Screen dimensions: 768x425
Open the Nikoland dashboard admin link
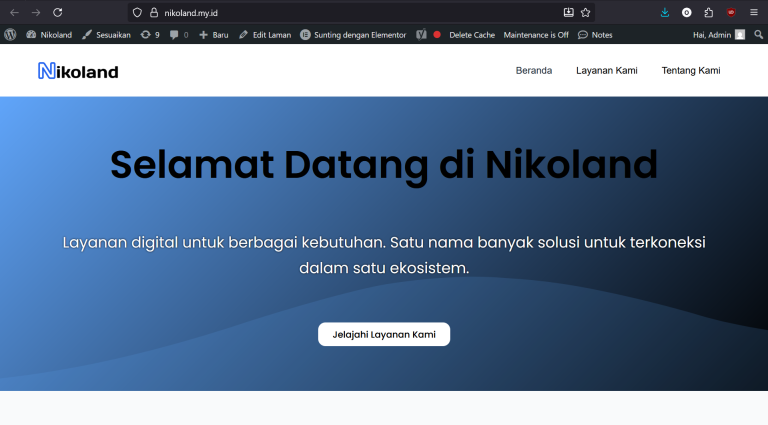click(x=49, y=35)
